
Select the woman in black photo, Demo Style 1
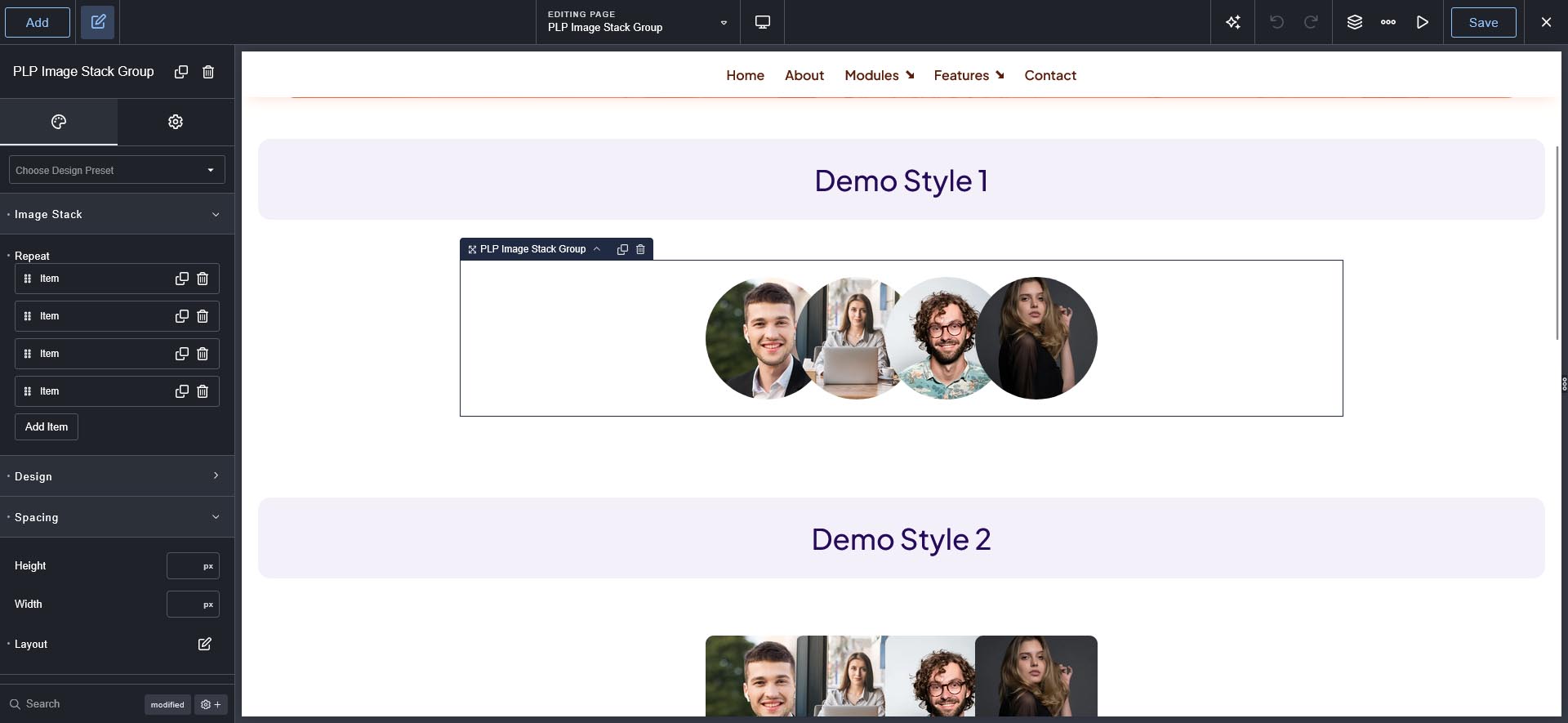pyautogui.click(x=1036, y=338)
